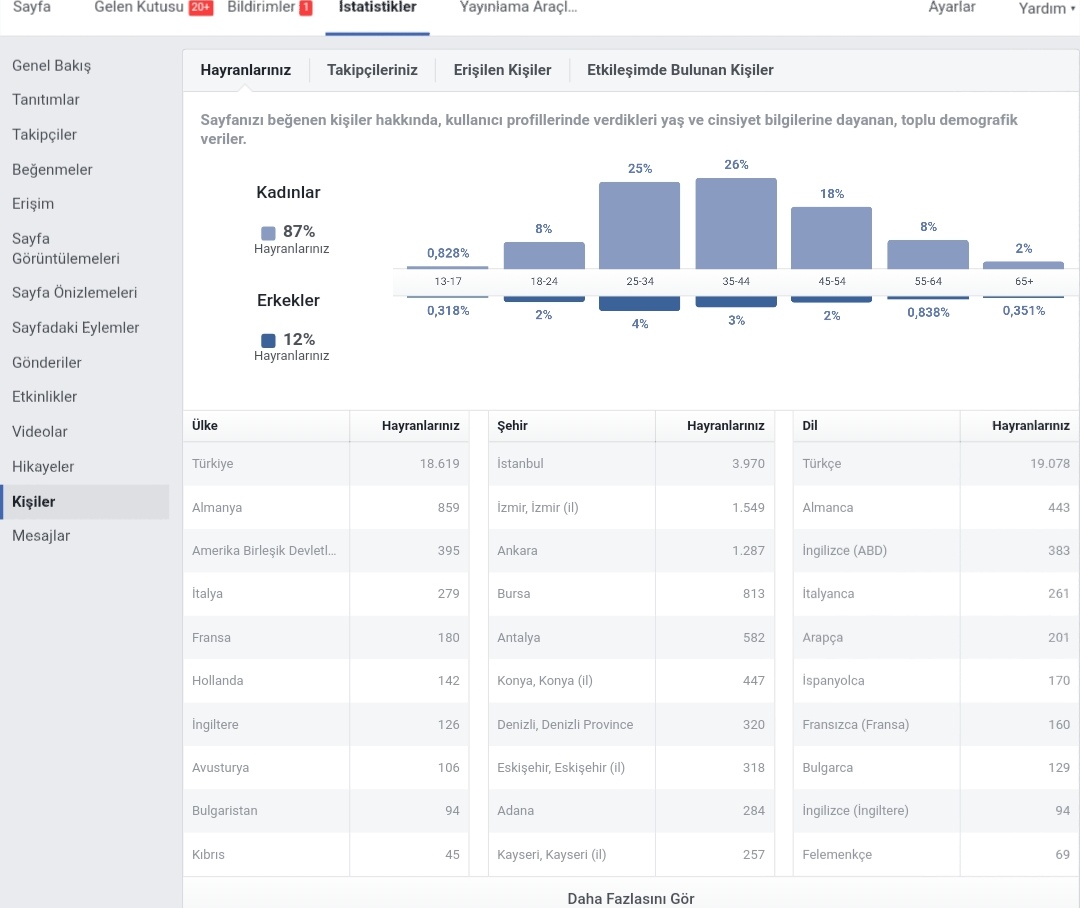
Task: Open the Yardım dropdown menu
Action: [1046, 8]
